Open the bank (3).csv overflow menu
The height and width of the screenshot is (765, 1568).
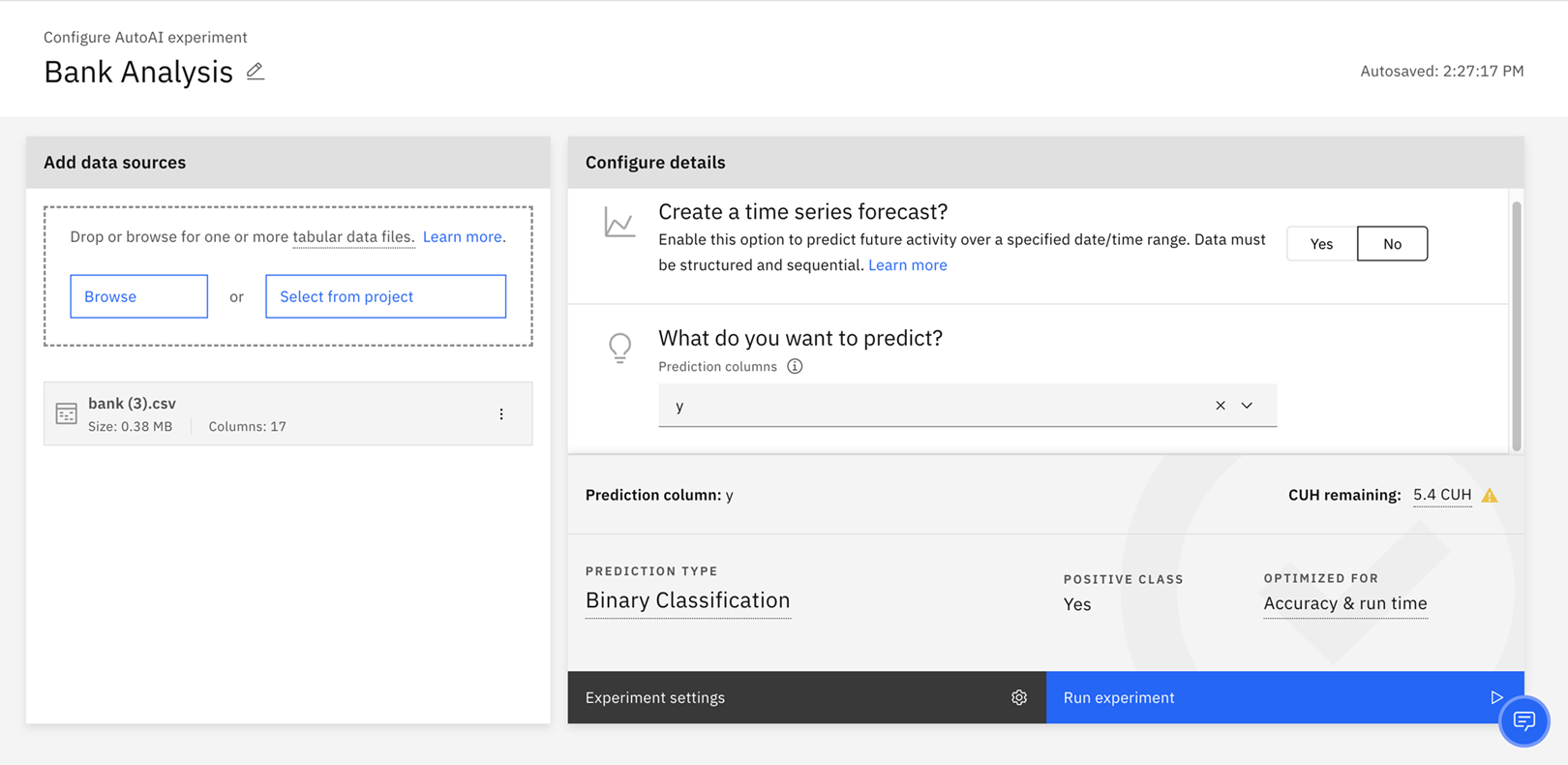501,414
